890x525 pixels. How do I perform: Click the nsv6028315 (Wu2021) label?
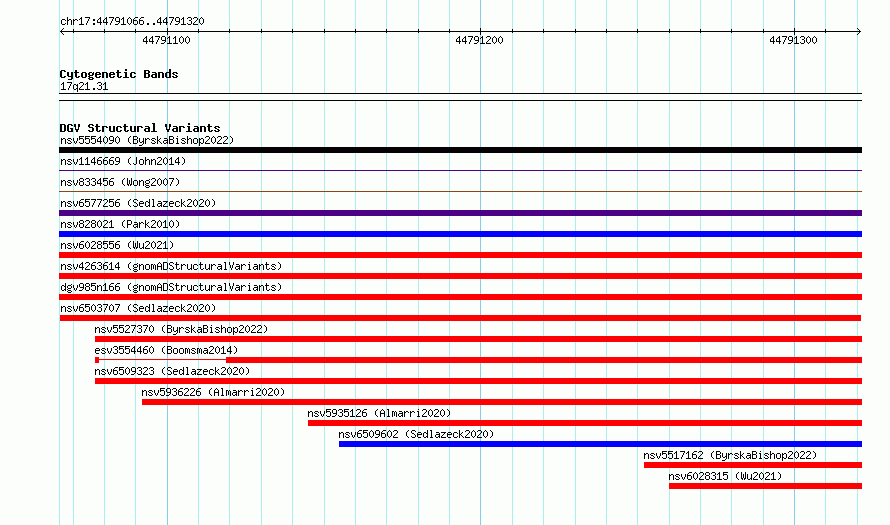point(725,476)
